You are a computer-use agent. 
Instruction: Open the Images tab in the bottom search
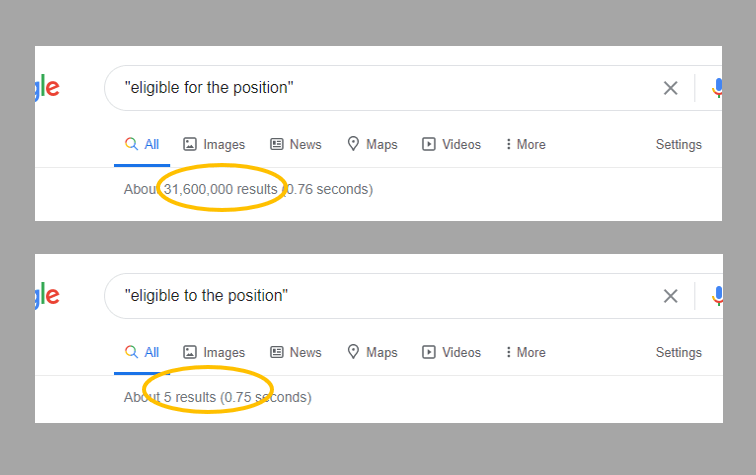[214, 352]
